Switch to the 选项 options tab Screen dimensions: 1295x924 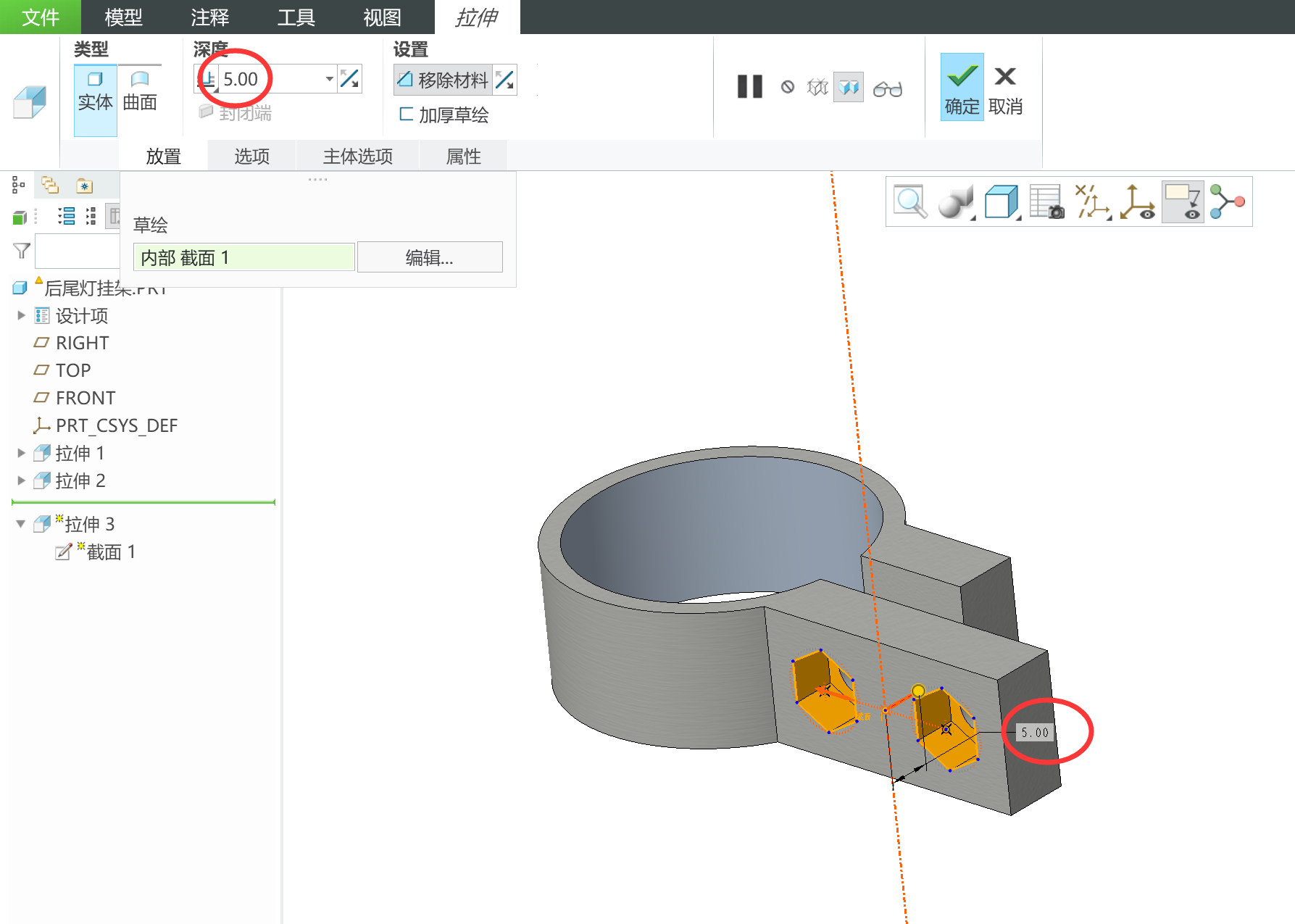click(x=251, y=157)
